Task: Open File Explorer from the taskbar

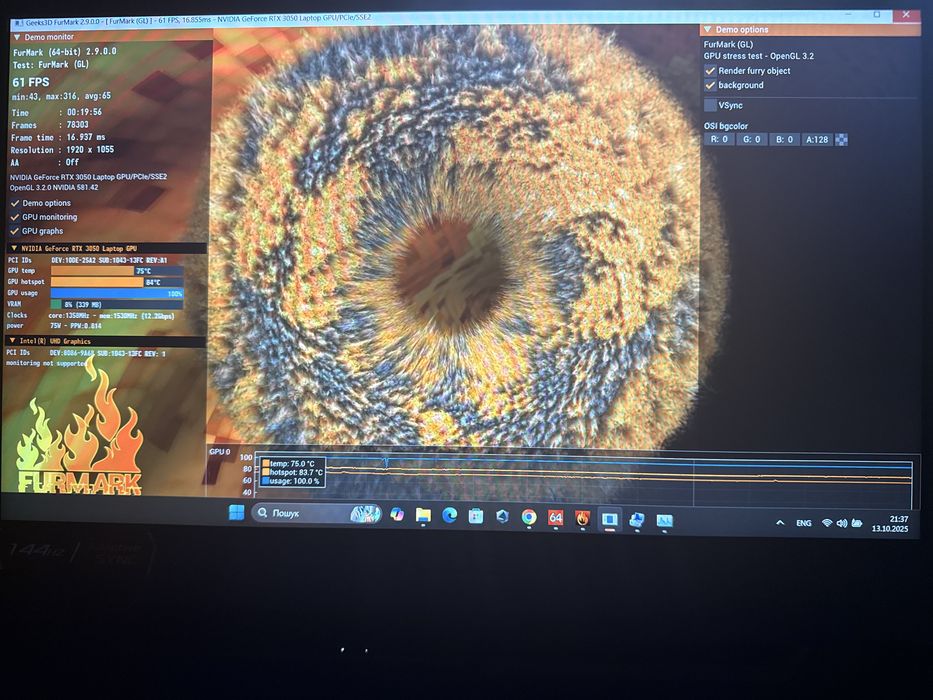Action: [423, 515]
